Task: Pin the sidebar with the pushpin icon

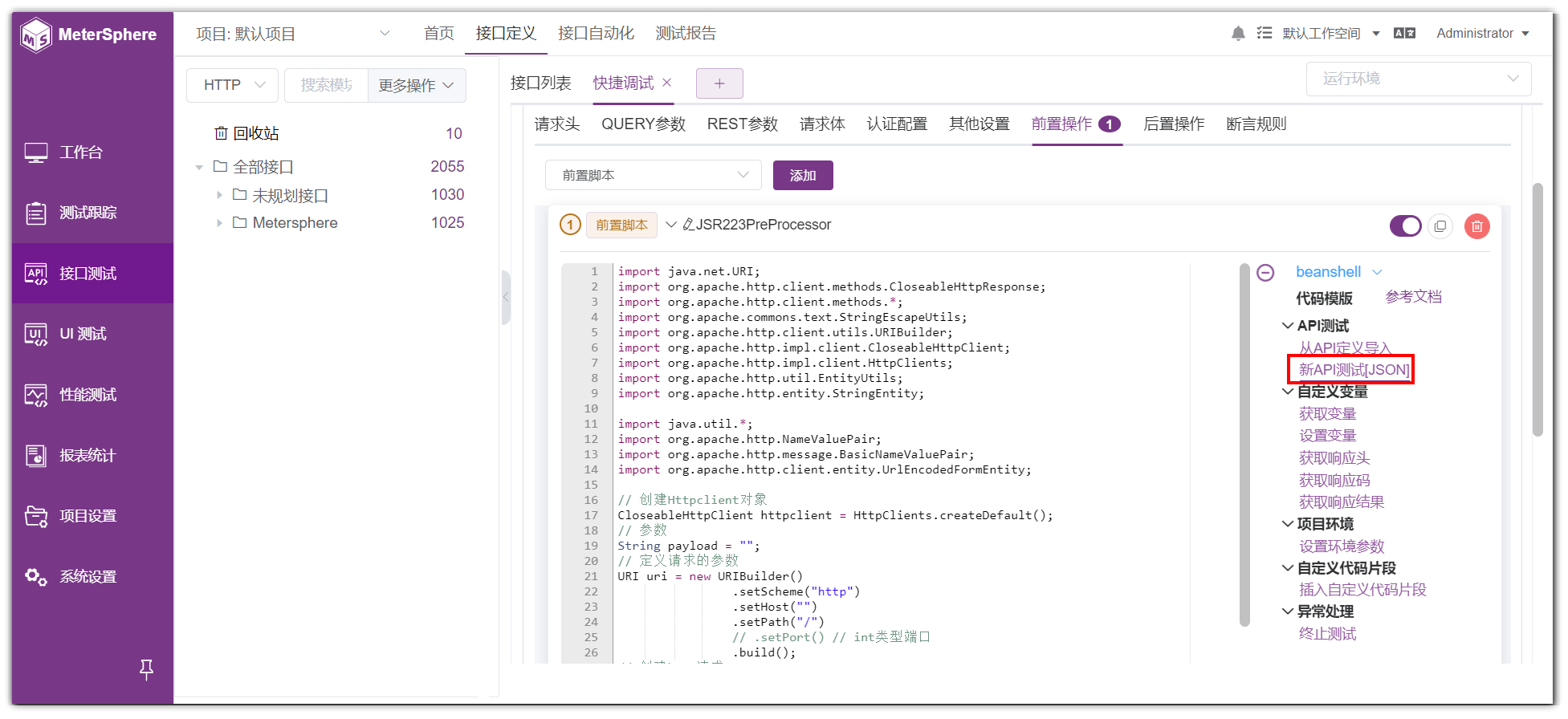Action: coord(146,669)
